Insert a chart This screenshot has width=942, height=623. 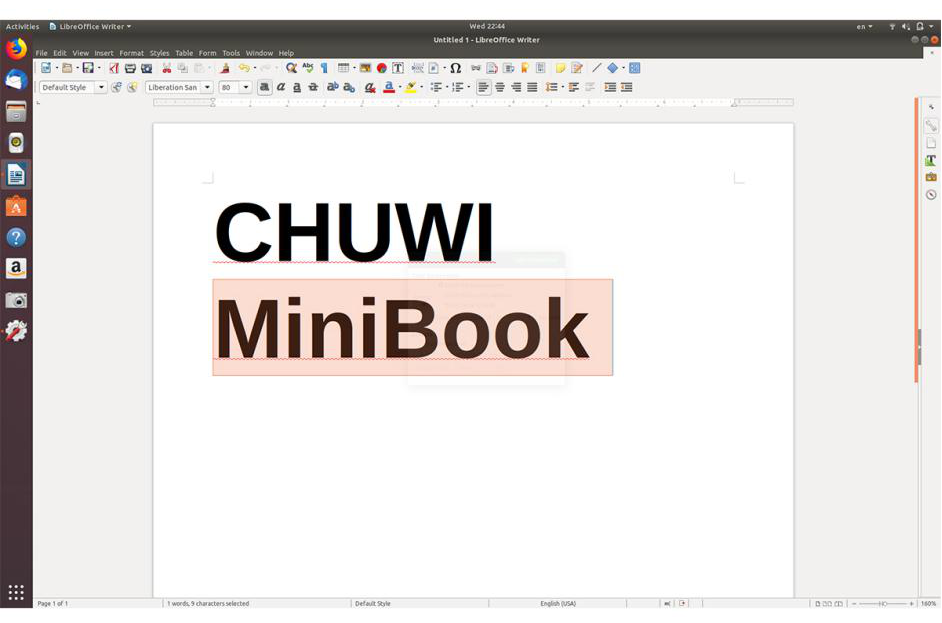point(381,68)
